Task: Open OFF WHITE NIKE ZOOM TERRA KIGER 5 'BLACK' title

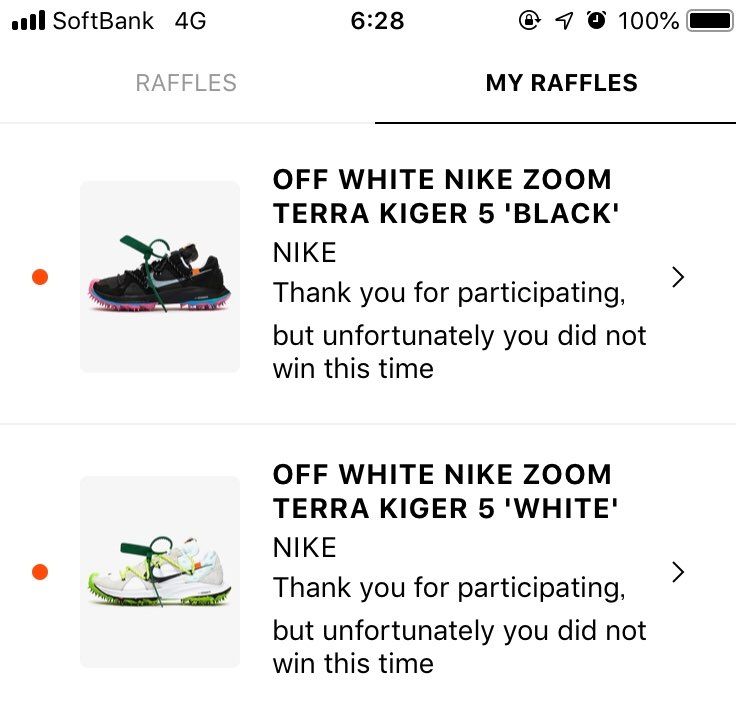Action: pos(442,197)
